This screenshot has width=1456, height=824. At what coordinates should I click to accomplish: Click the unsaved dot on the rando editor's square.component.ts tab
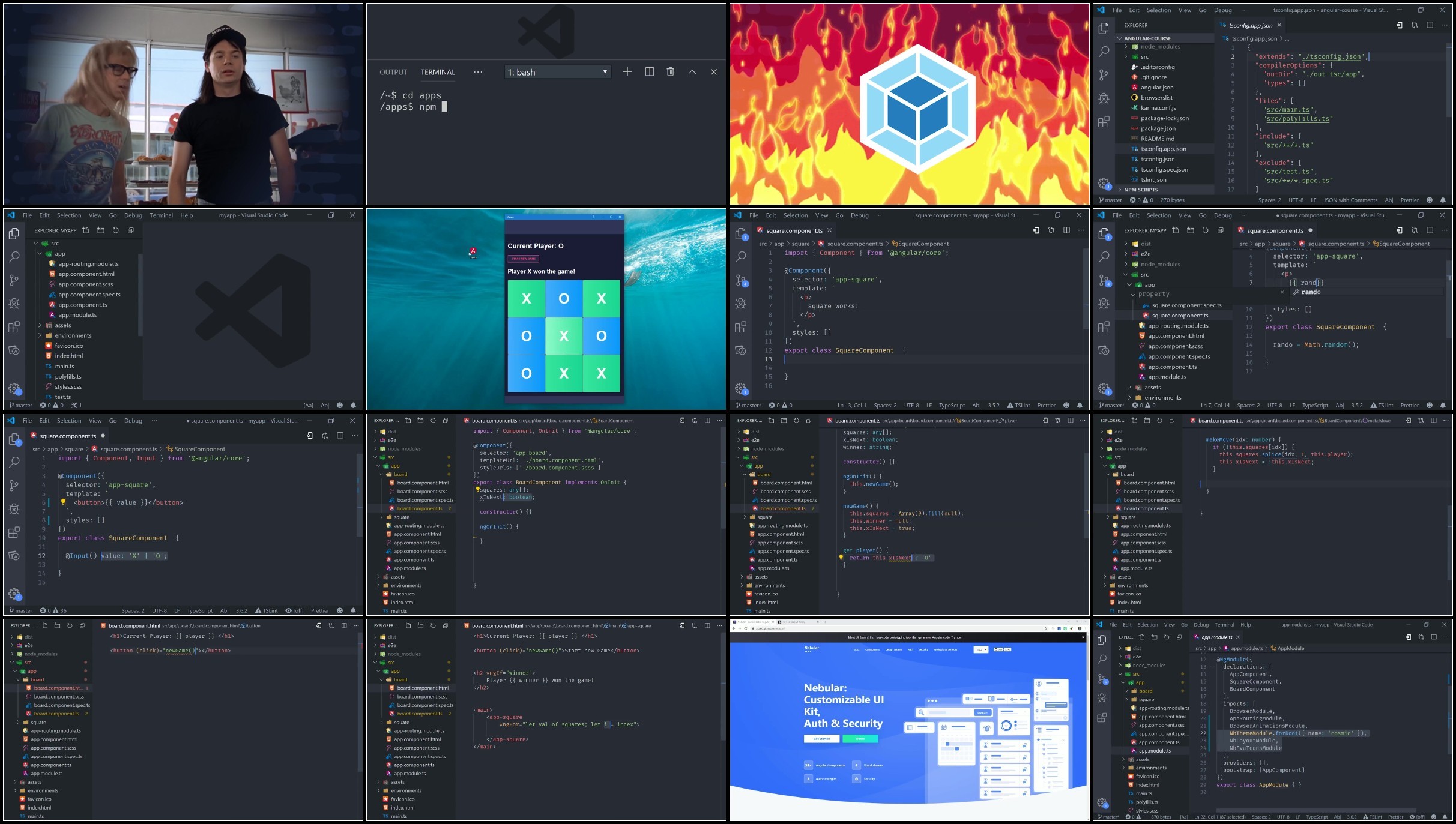1310,230
